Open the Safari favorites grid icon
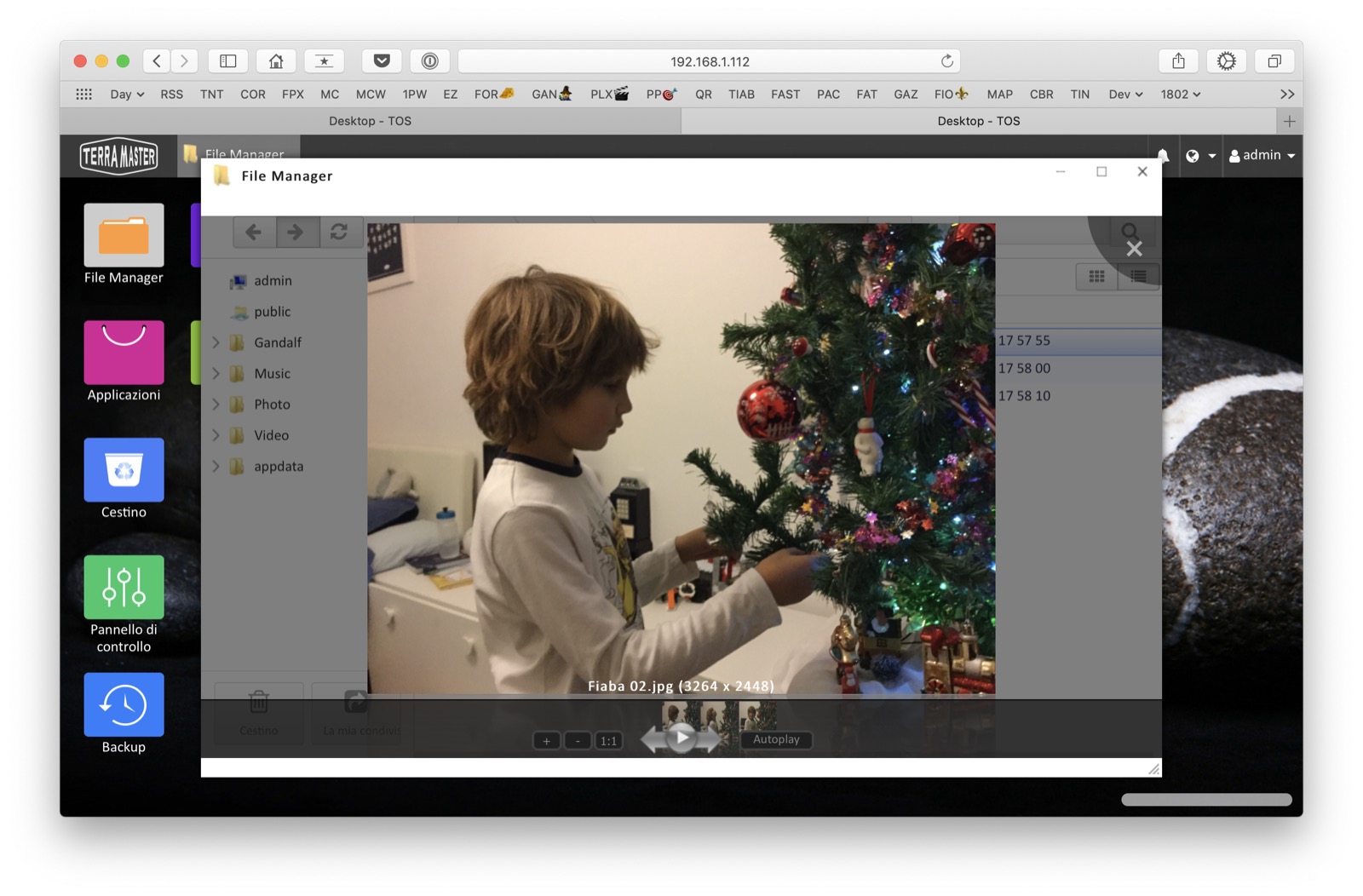 pyautogui.click(x=83, y=95)
